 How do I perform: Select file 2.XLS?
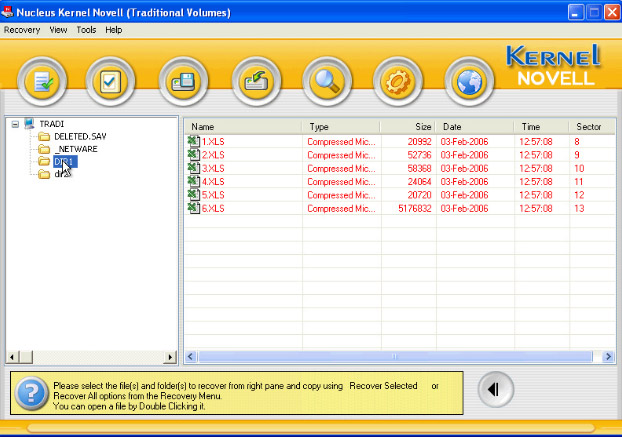(x=213, y=155)
